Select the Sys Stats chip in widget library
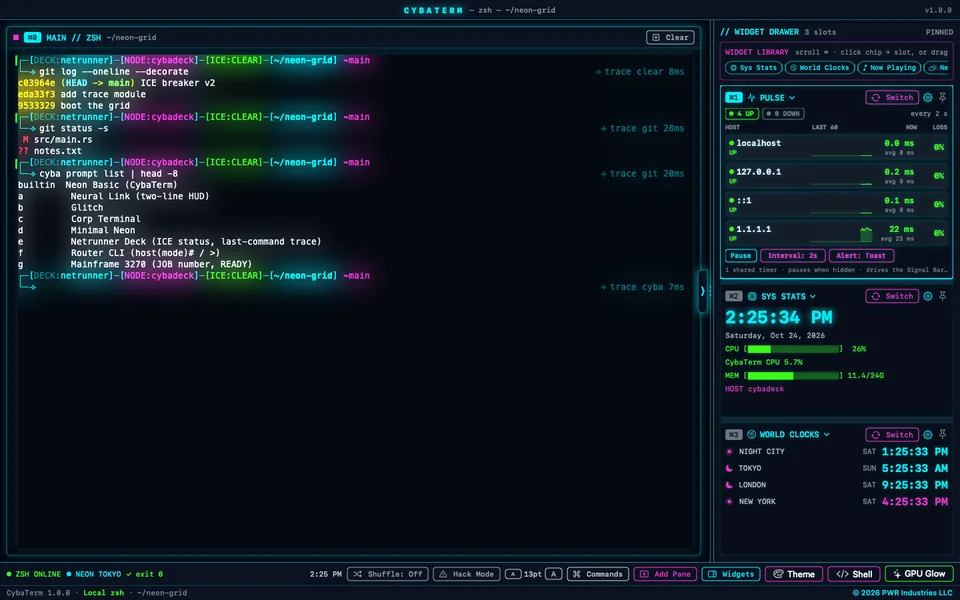Viewport: 960px width, 600px height. pos(754,68)
